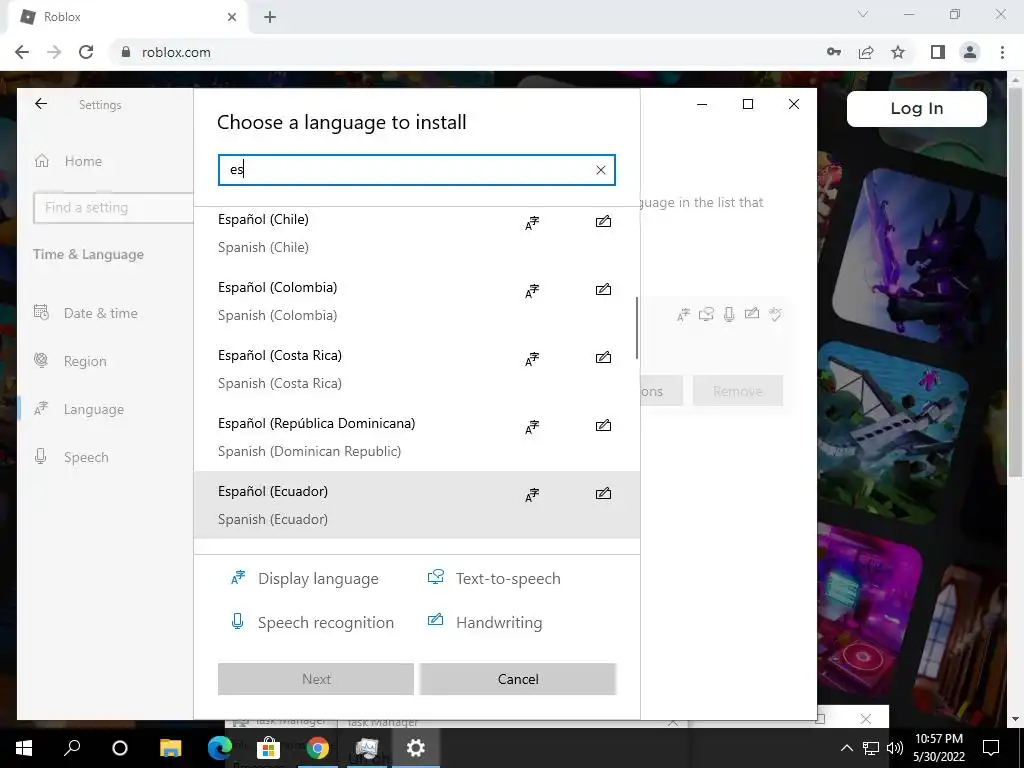Click the Chrome forward arrow
The image size is (1024, 768).
(54, 52)
